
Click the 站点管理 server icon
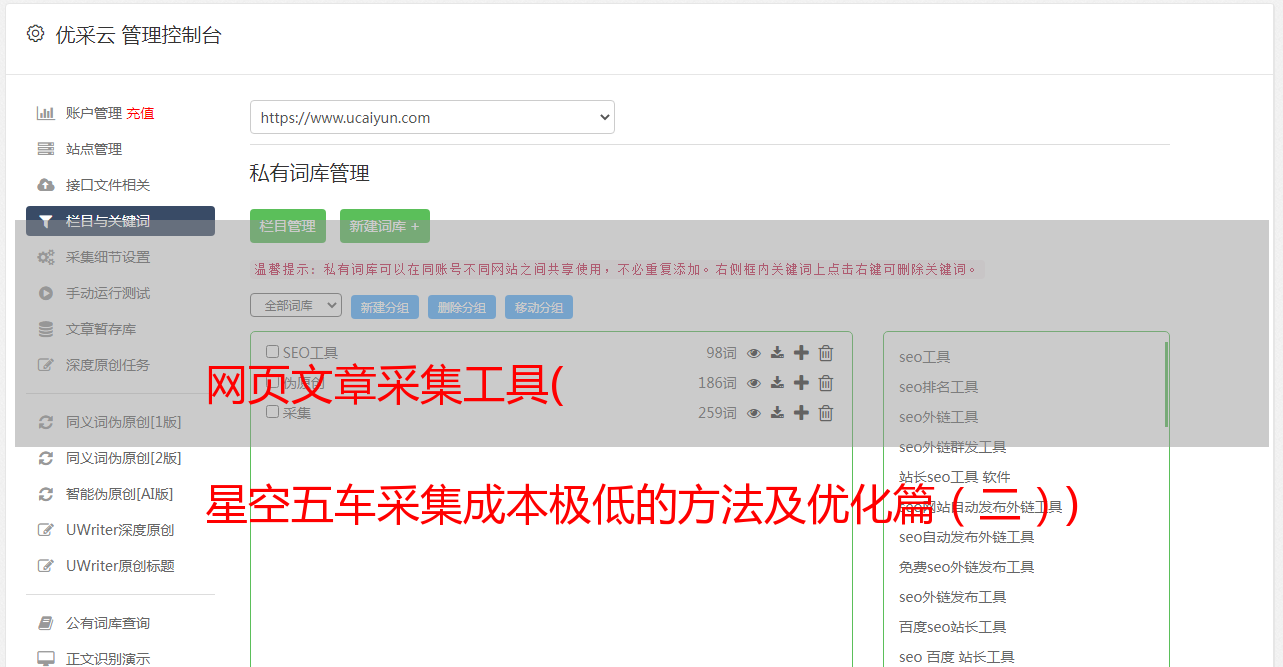pos(46,149)
